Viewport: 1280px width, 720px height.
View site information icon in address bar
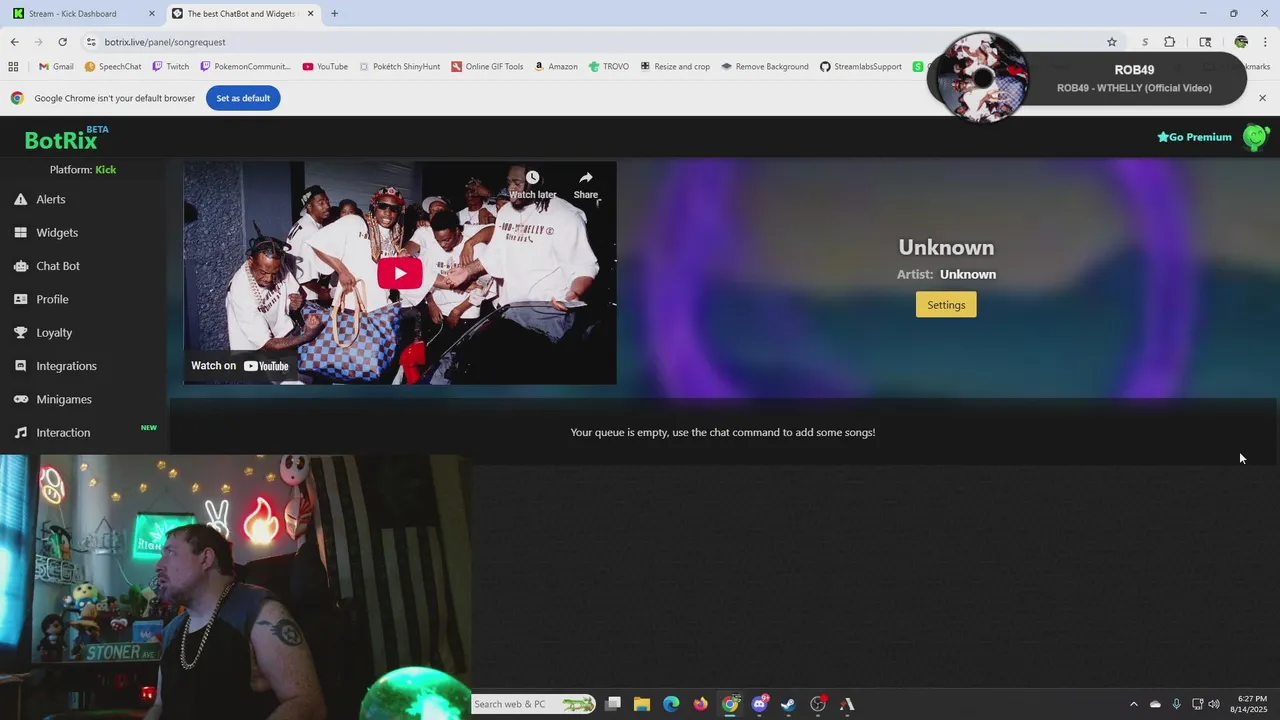point(91,42)
